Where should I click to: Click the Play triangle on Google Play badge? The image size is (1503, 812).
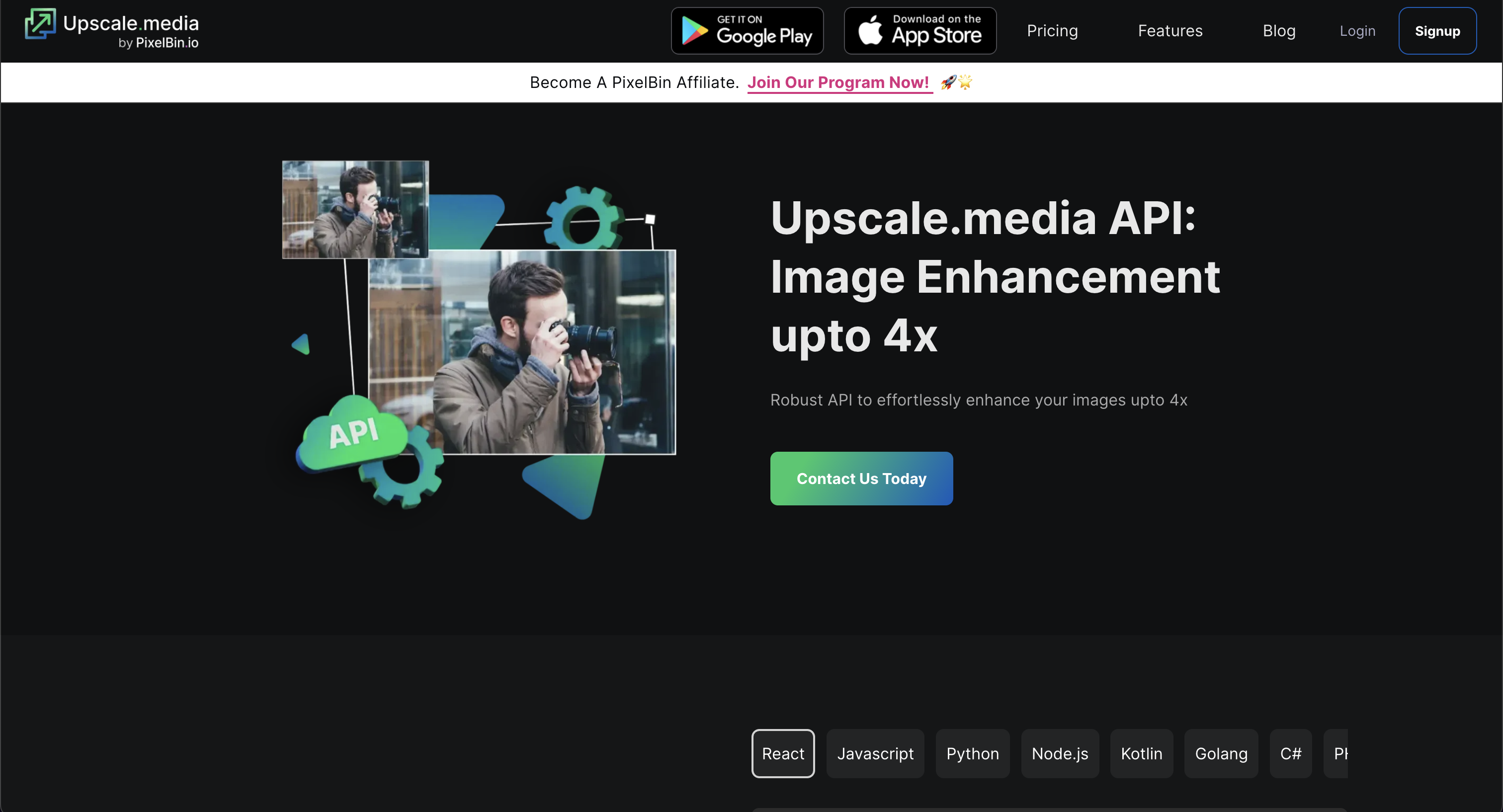coord(695,30)
